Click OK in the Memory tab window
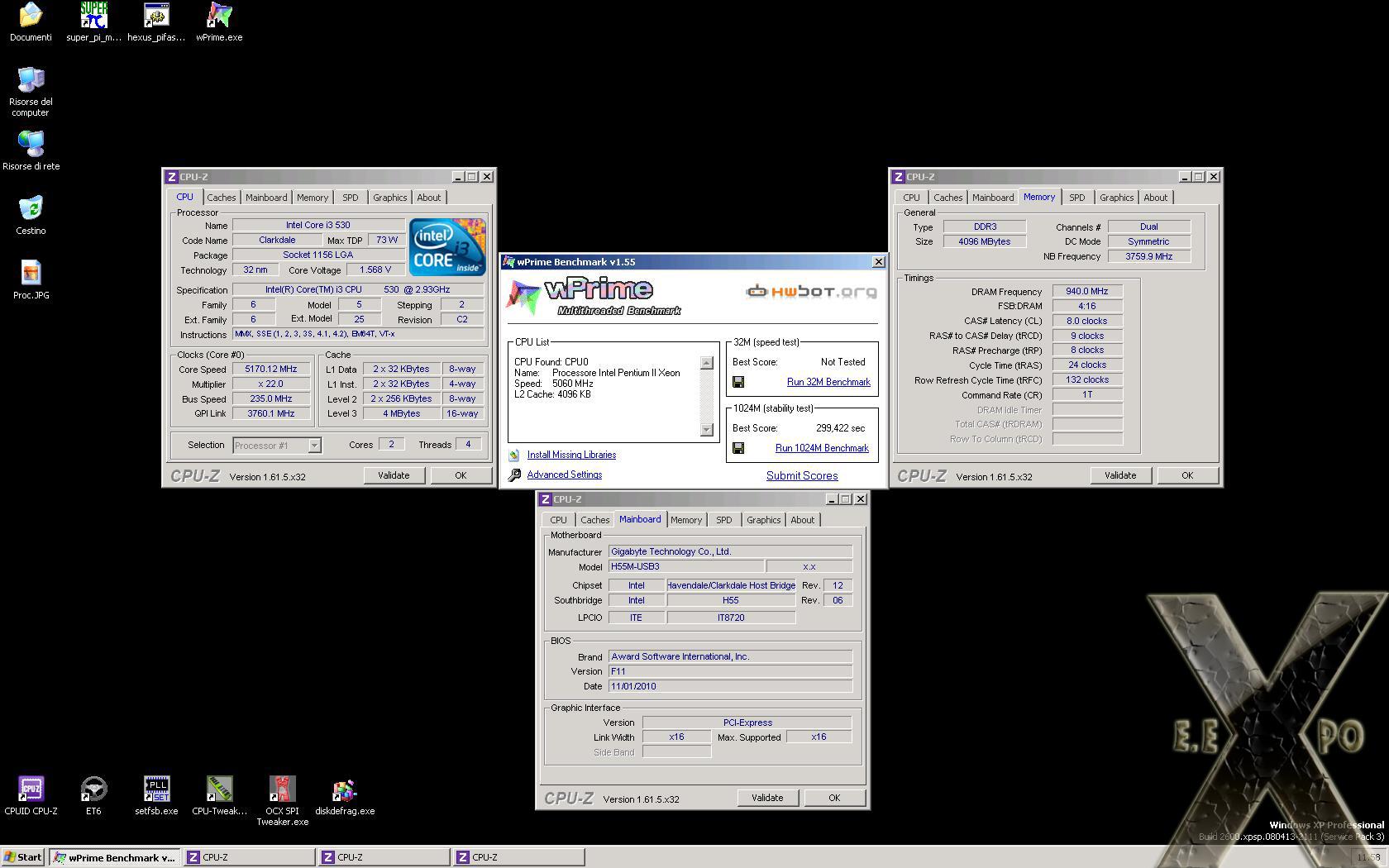The image size is (1389, 868). [1187, 475]
